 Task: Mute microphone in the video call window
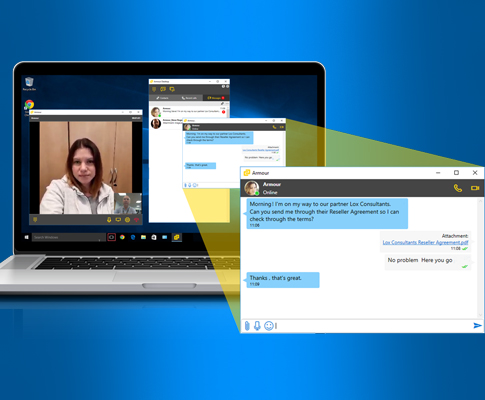click(109, 220)
